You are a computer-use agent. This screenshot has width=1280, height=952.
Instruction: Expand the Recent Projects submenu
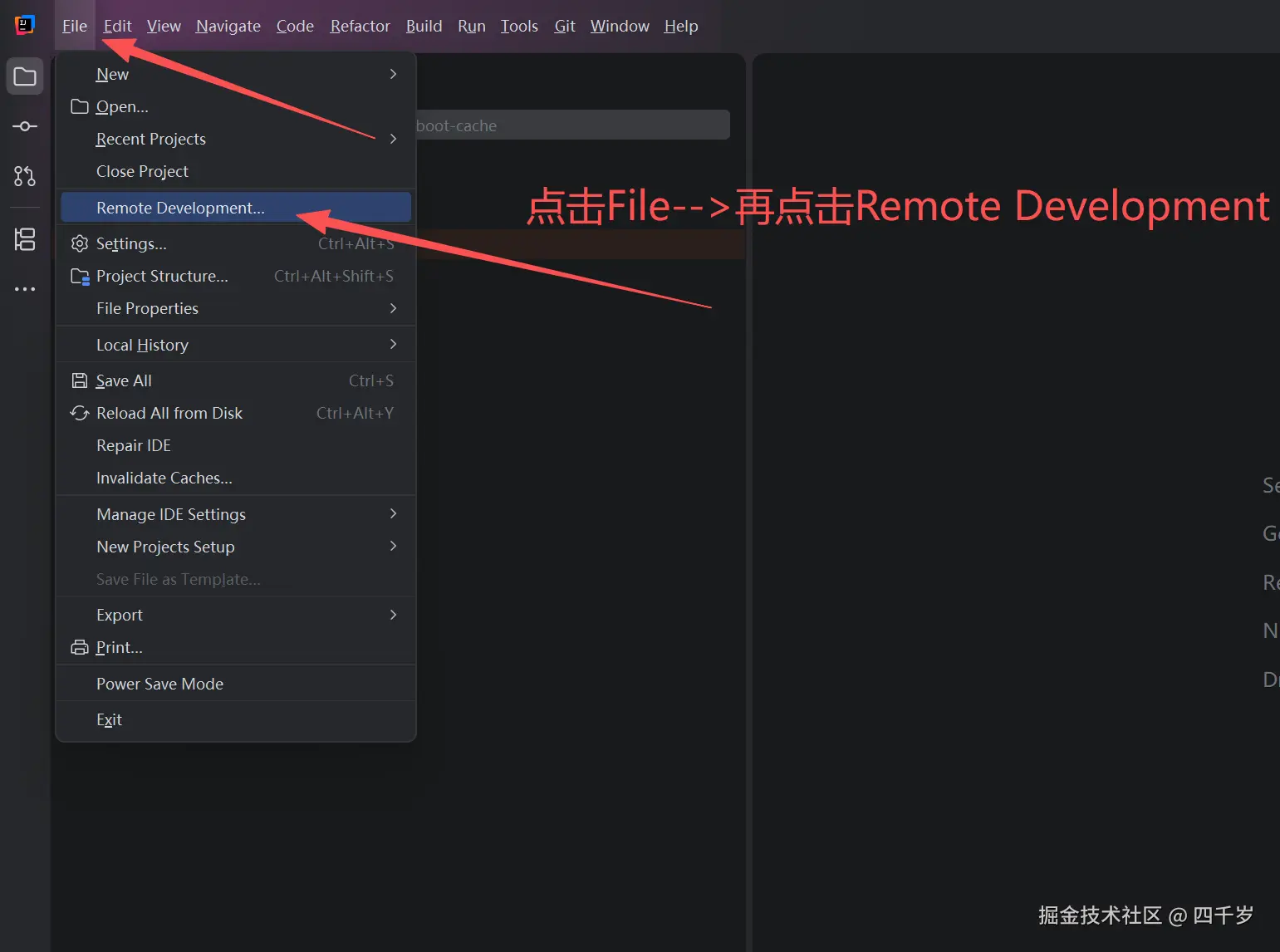tap(150, 139)
